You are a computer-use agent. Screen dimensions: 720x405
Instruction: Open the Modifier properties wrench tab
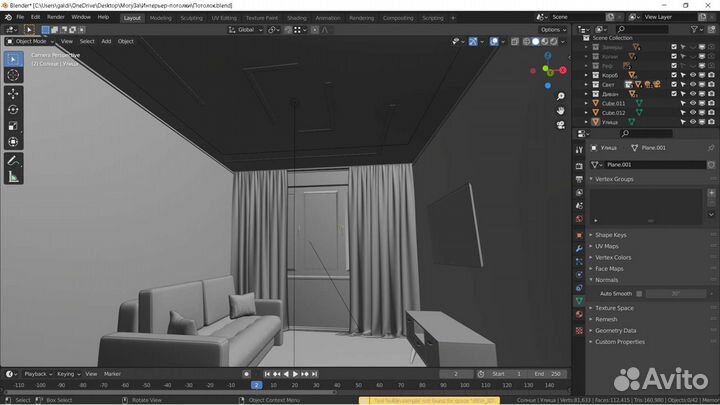pos(579,248)
